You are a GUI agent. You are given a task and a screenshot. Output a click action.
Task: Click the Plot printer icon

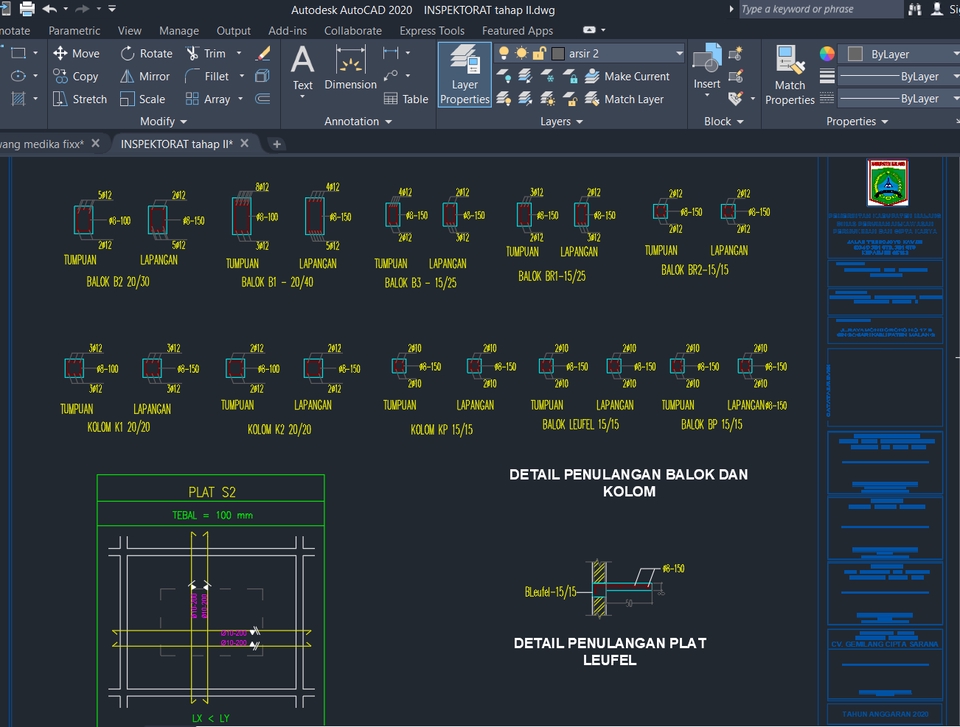(27, 9)
